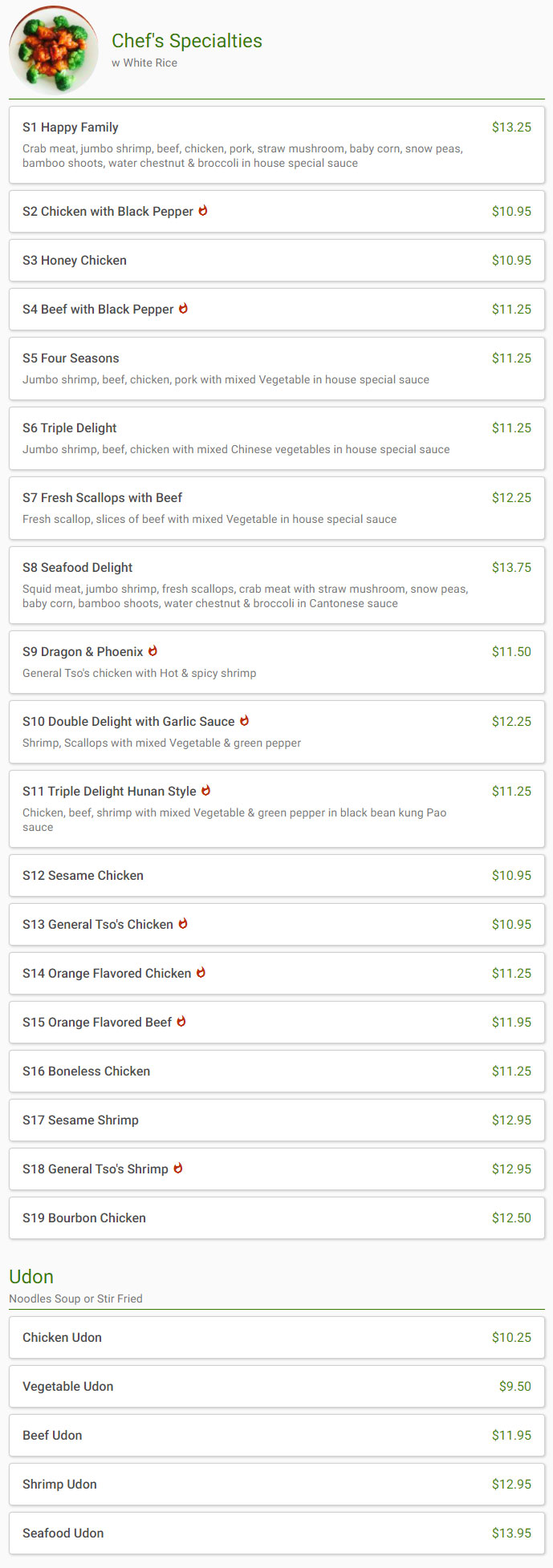
Task: Pick S12 Sesame Chicken
Action: click(277, 876)
